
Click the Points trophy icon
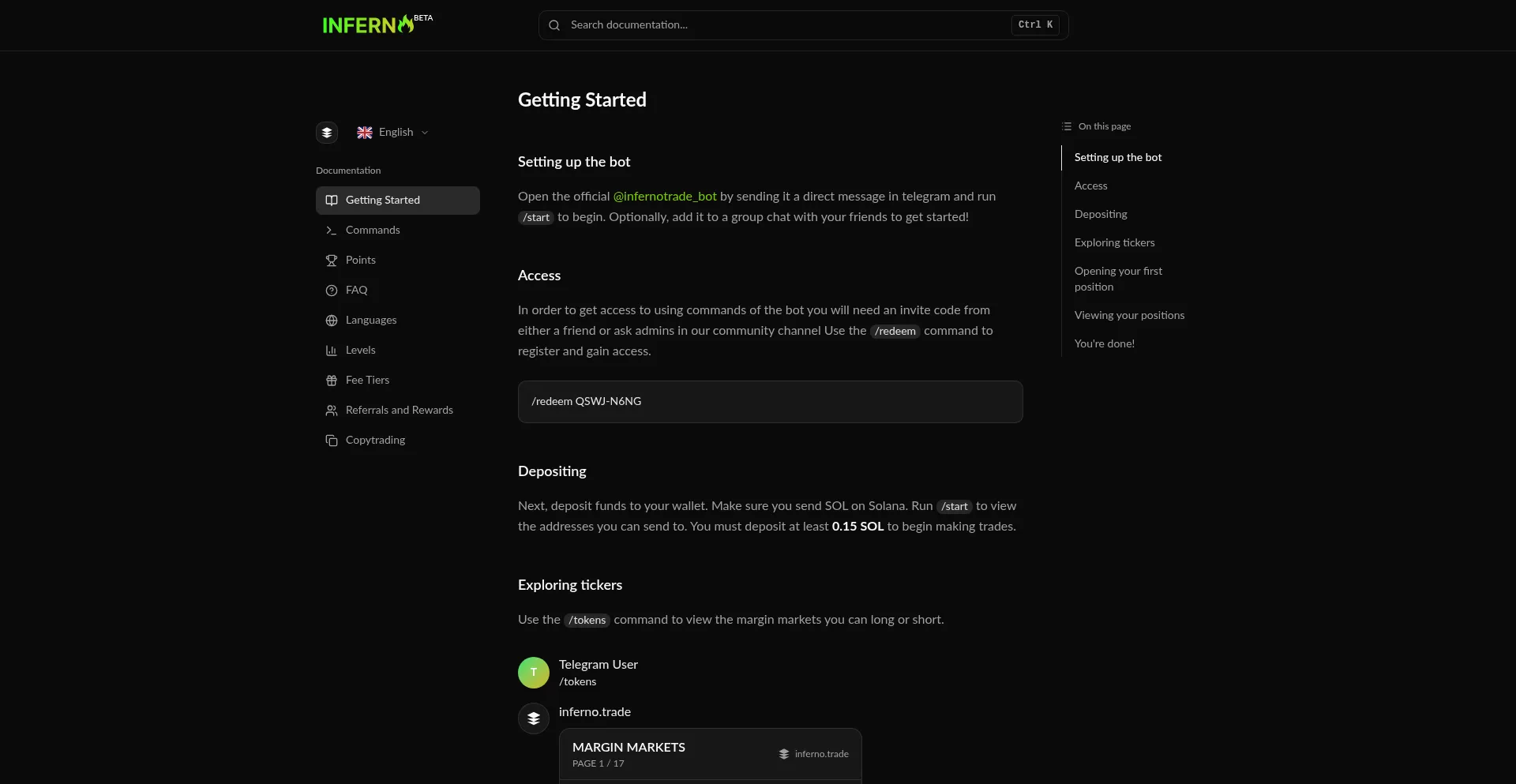click(332, 261)
